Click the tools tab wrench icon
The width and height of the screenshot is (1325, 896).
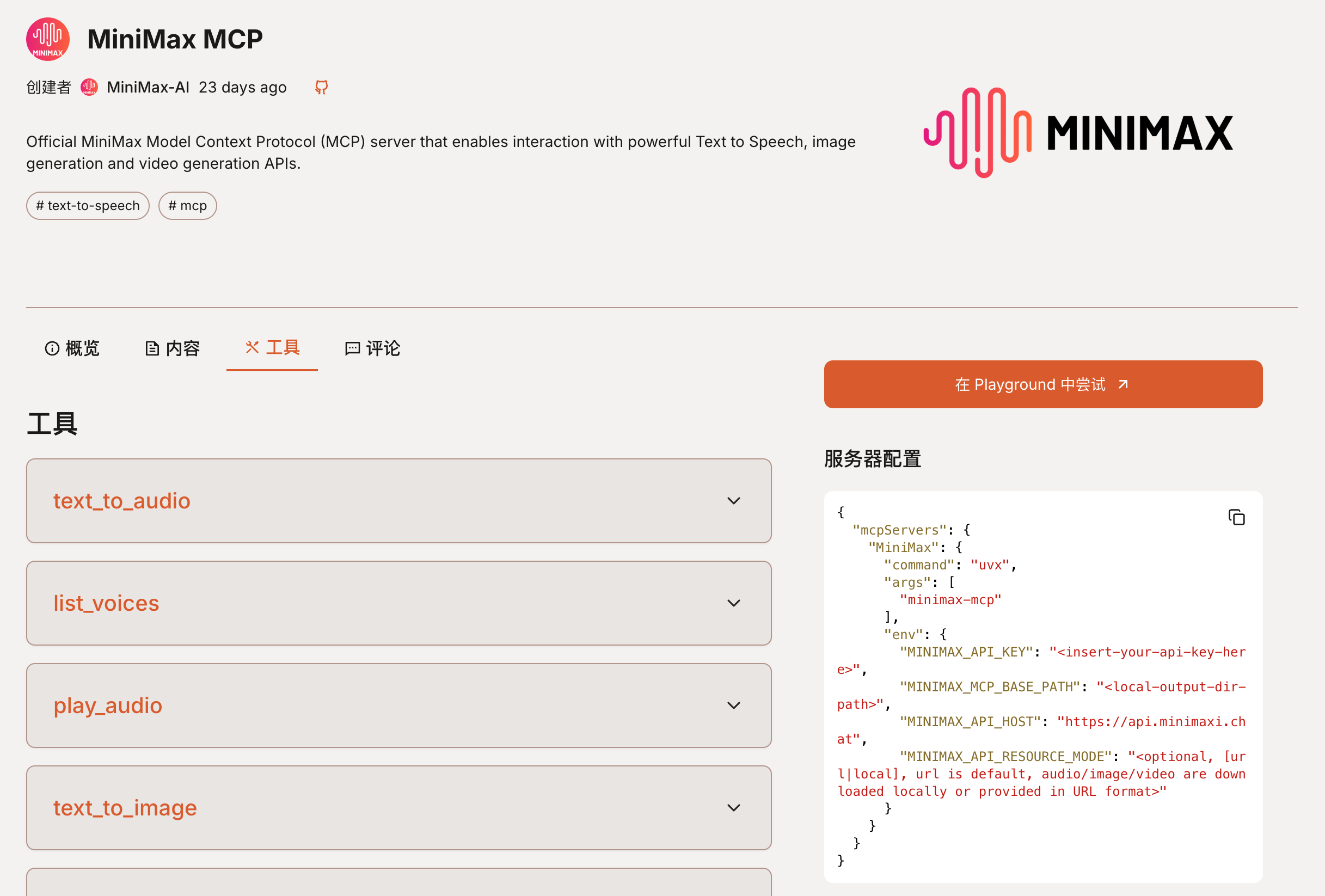click(252, 347)
